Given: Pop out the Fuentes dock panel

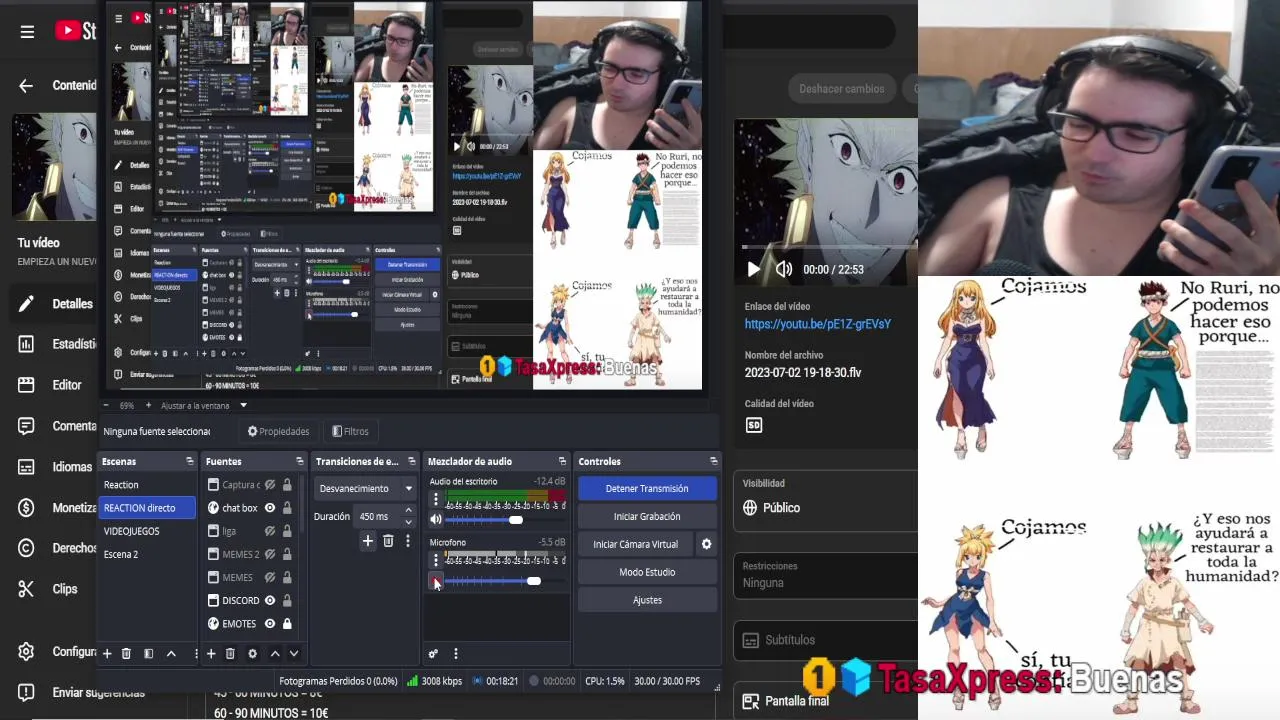Looking at the screenshot, I should tap(299, 461).
